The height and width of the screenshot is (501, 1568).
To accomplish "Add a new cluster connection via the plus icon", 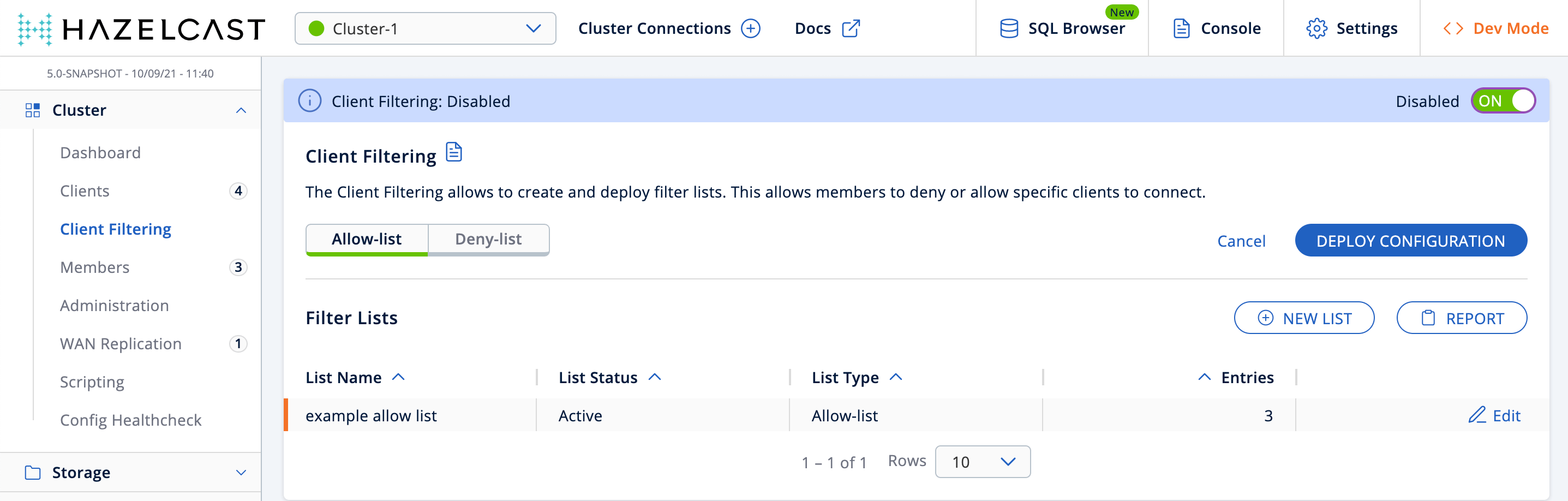I will point(752,28).
